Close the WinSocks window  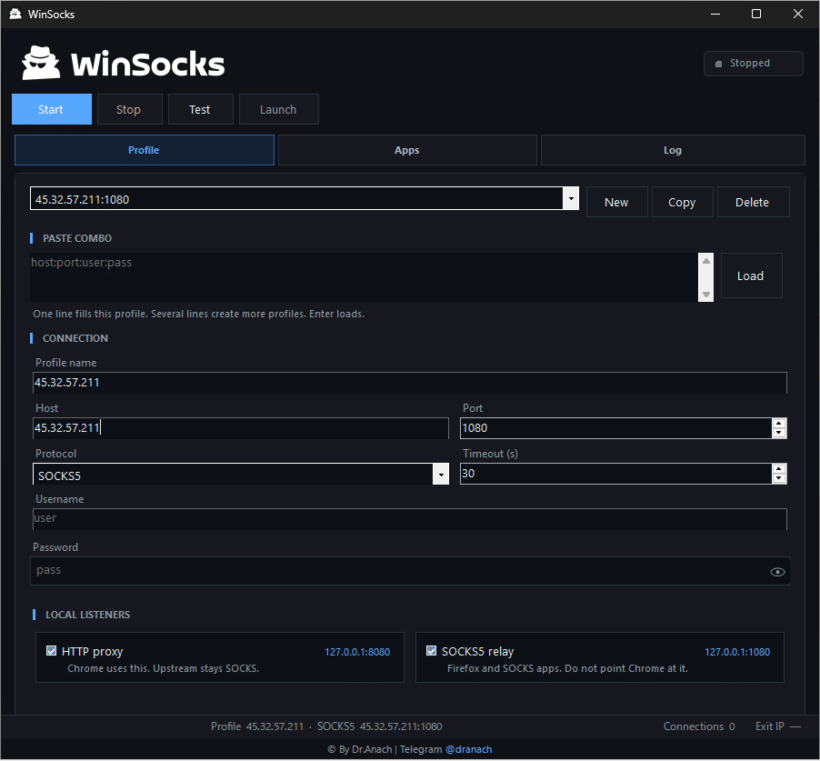pos(798,14)
